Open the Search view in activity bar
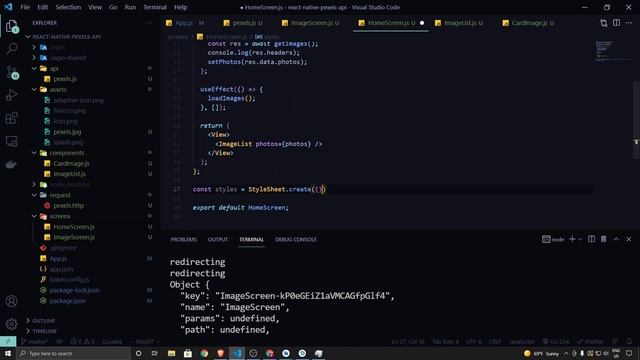Image resolution: width=640 pixels, height=360 pixels. [11, 49]
